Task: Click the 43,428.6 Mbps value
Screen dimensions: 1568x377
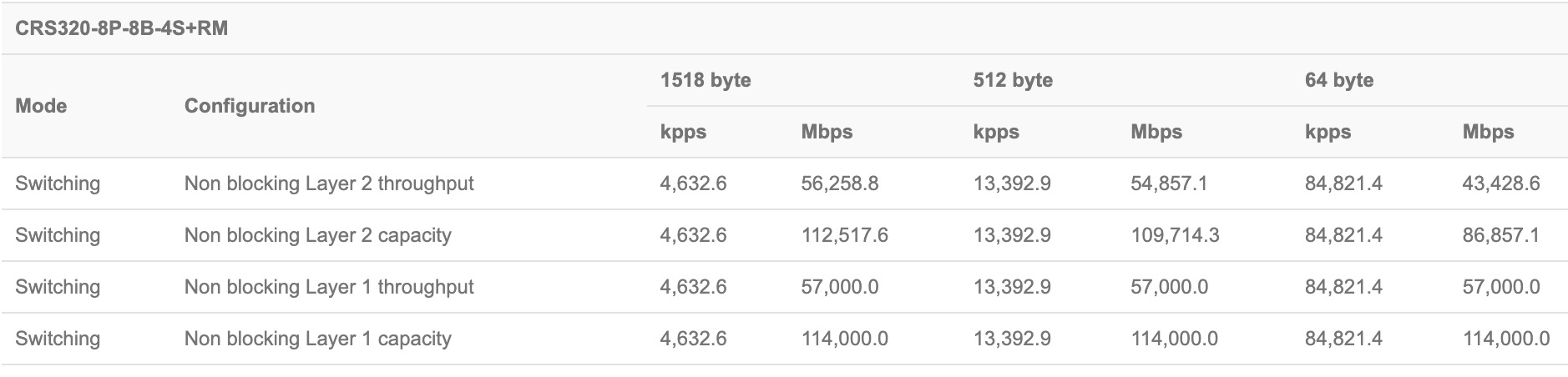Action: click(1500, 183)
